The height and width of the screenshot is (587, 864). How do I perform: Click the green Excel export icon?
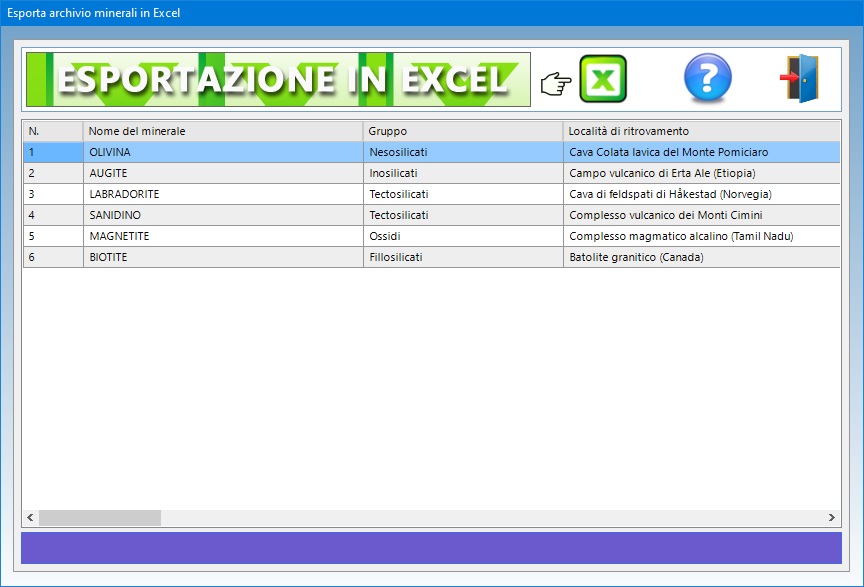(603, 80)
